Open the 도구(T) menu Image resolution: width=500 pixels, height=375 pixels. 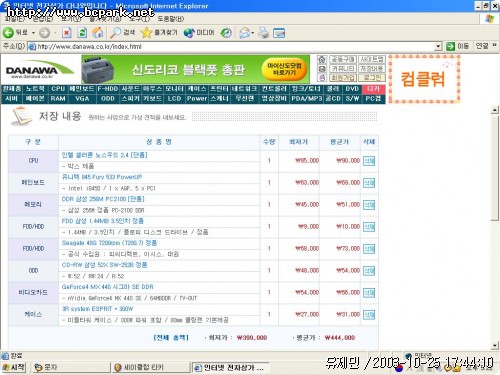[139, 19]
